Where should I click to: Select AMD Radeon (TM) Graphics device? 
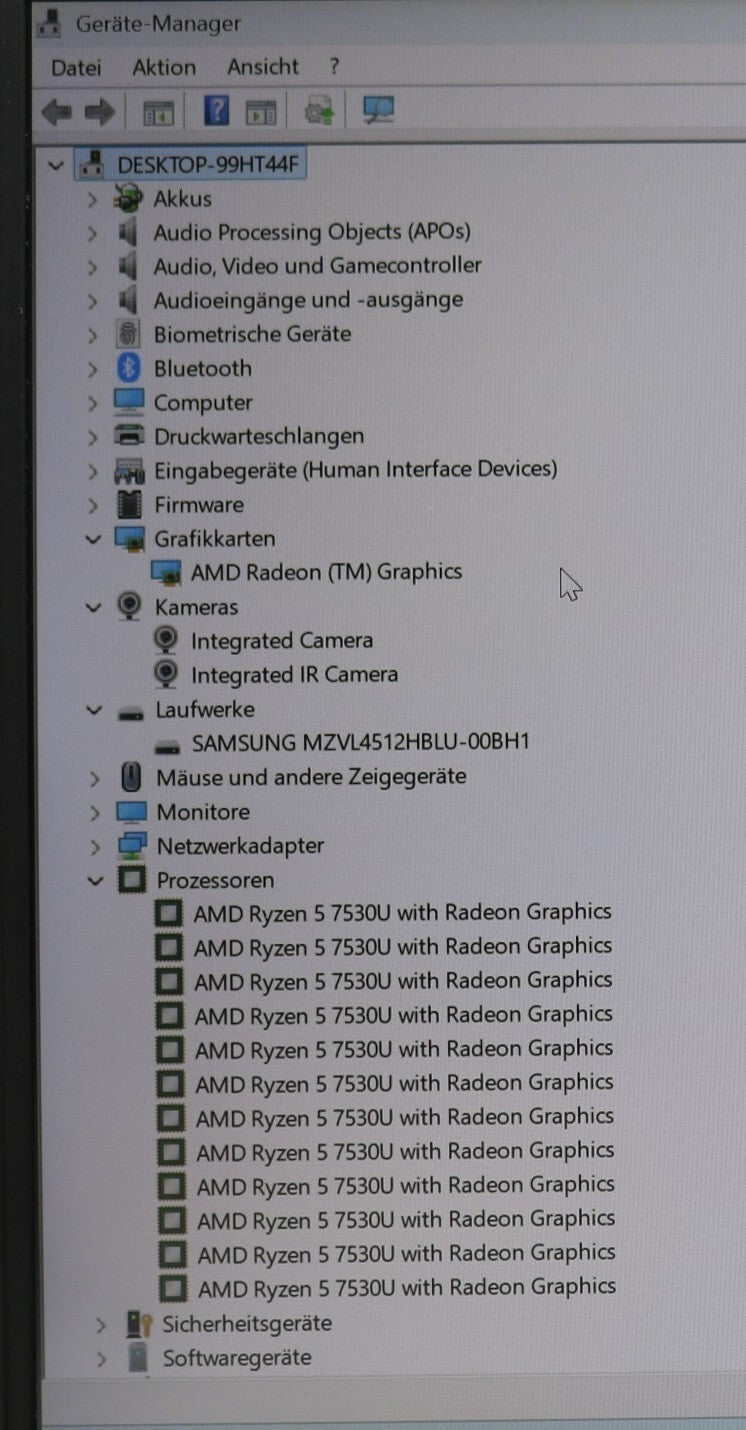click(326, 572)
